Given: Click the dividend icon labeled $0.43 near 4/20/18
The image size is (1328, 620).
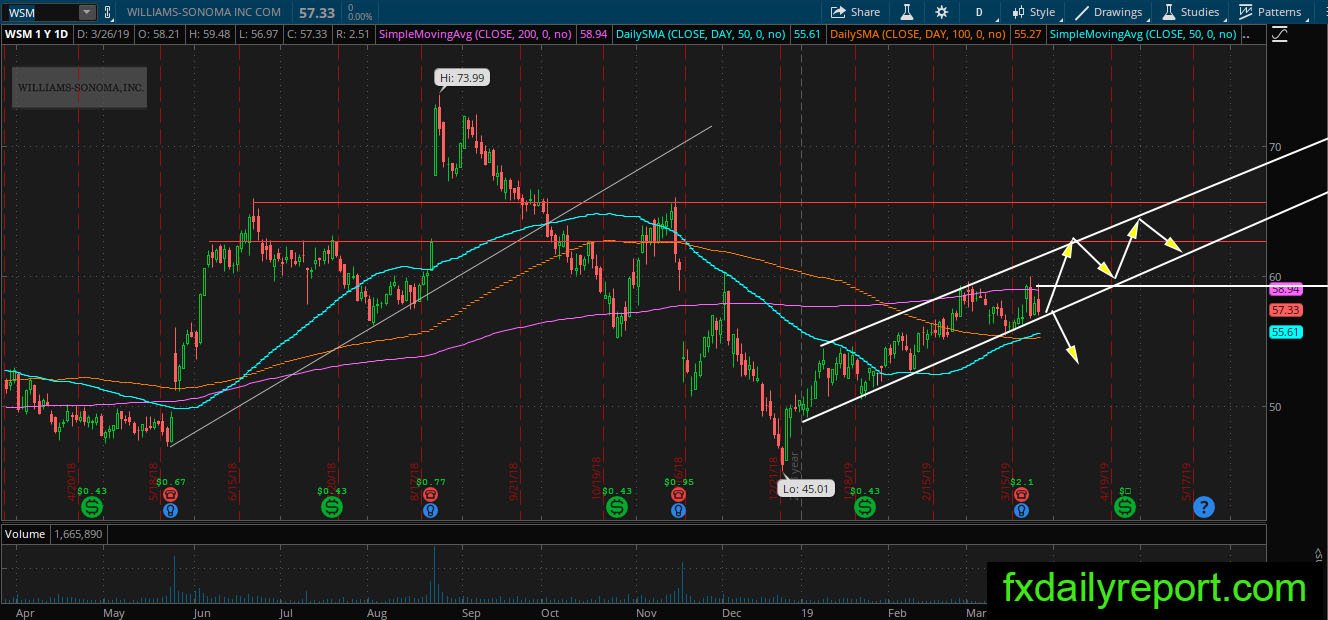Looking at the screenshot, I should (92, 508).
